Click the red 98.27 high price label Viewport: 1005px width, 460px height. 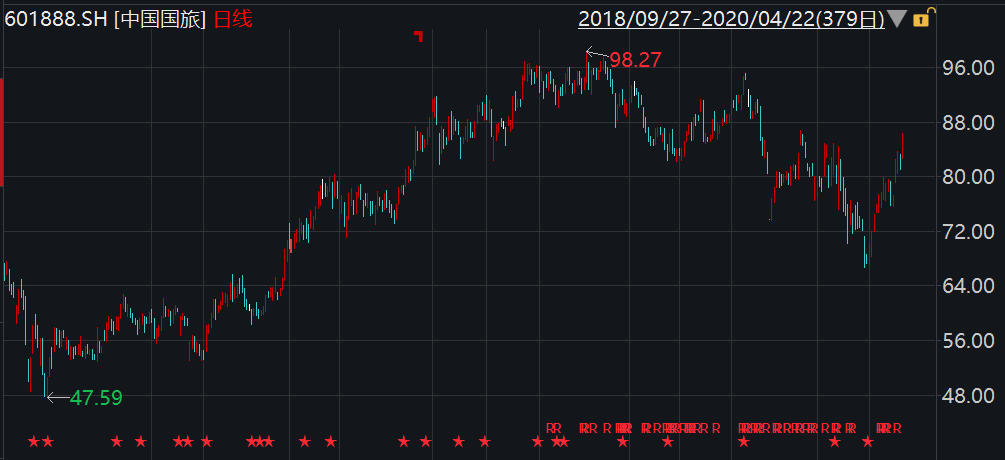pyautogui.click(x=636, y=60)
